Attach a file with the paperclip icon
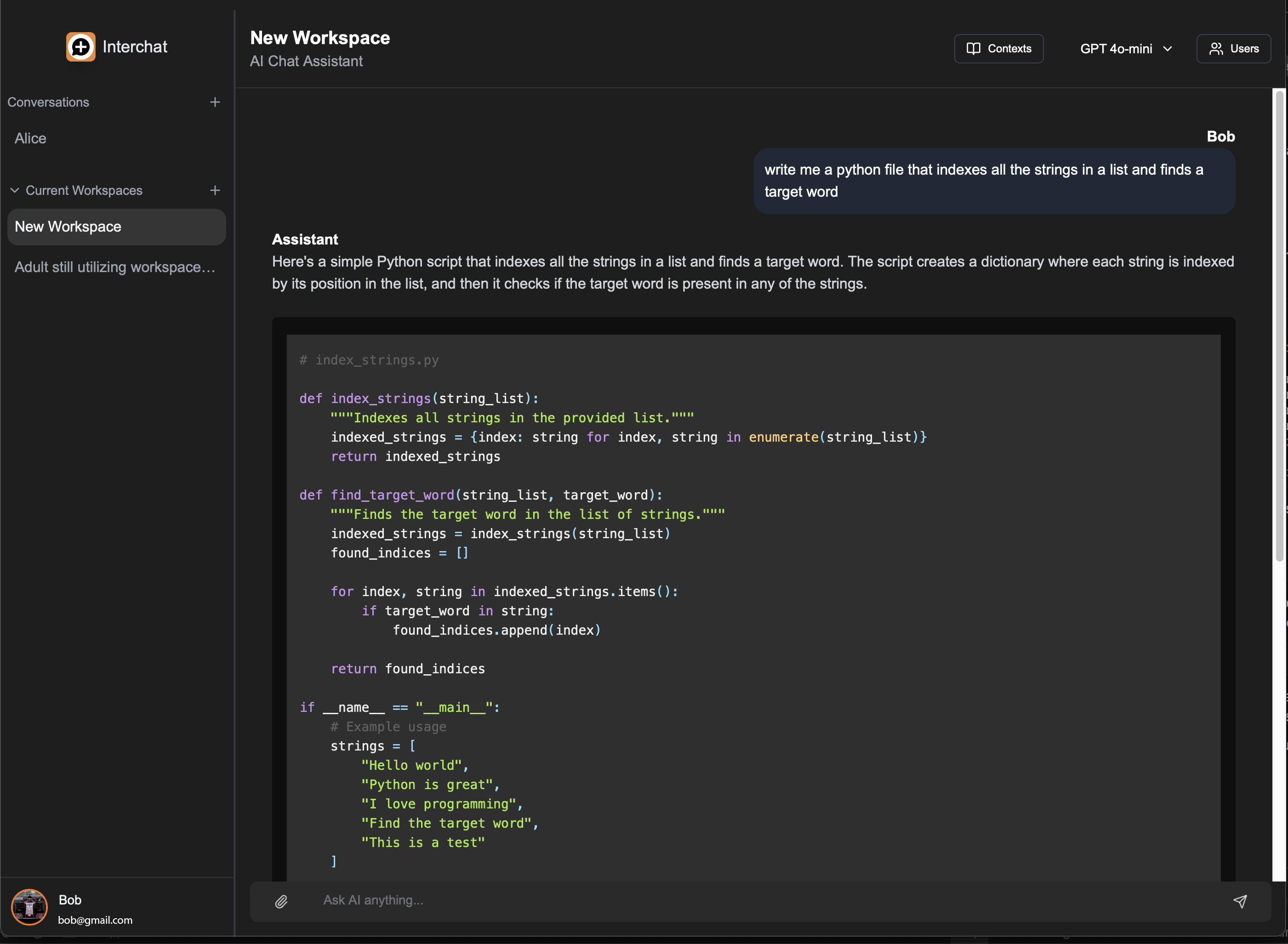The image size is (1288, 944). 281,901
